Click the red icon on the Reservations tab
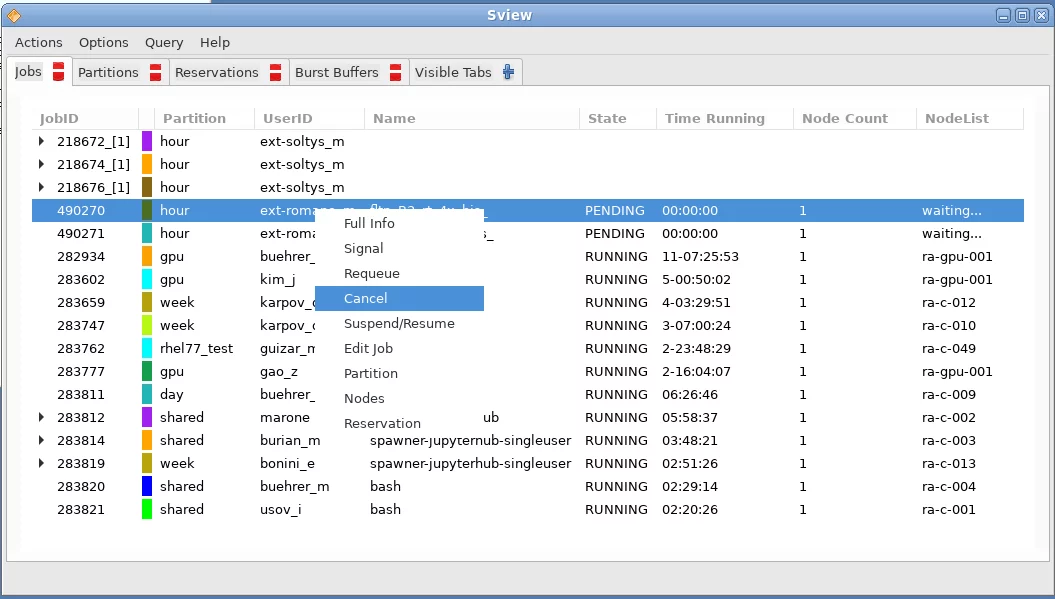Viewport: 1055px width, 599px height. (274, 71)
